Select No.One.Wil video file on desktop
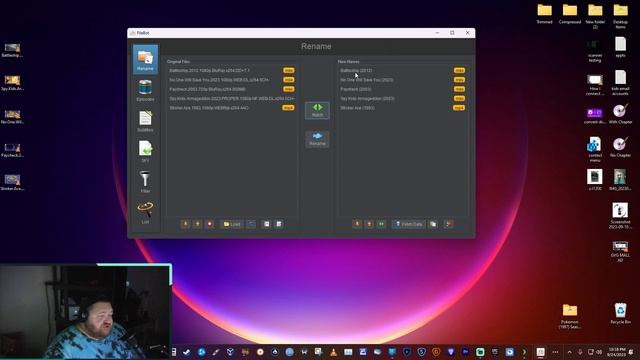The width and height of the screenshot is (640, 360). (x=12, y=116)
